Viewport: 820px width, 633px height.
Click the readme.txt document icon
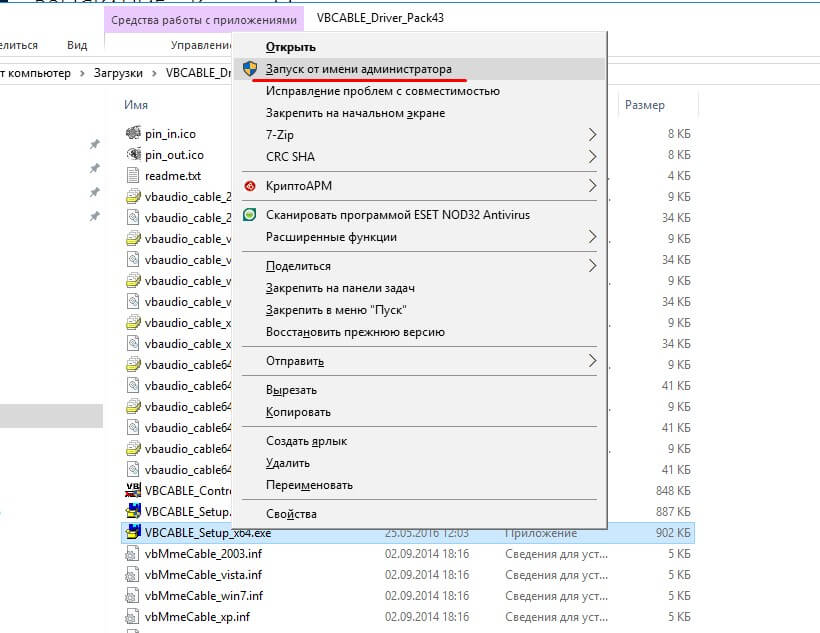[133, 175]
